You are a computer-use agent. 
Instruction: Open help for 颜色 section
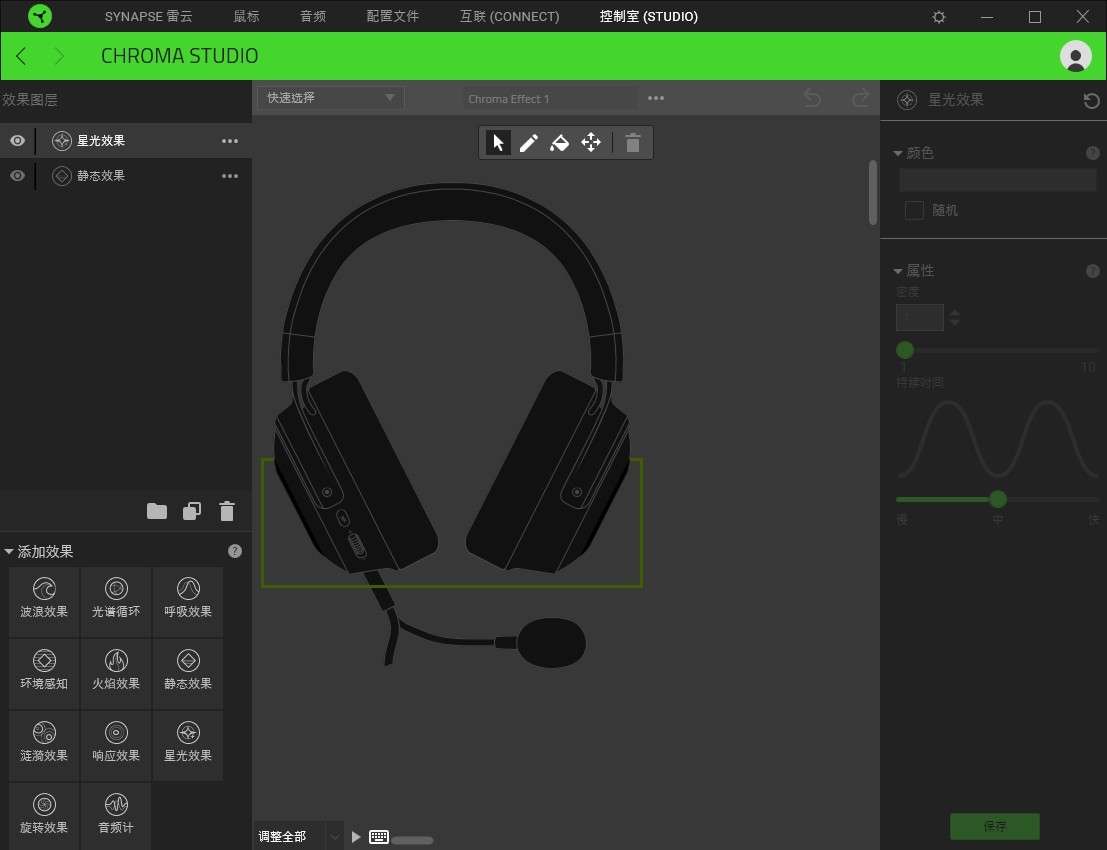pyautogui.click(x=1092, y=152)
